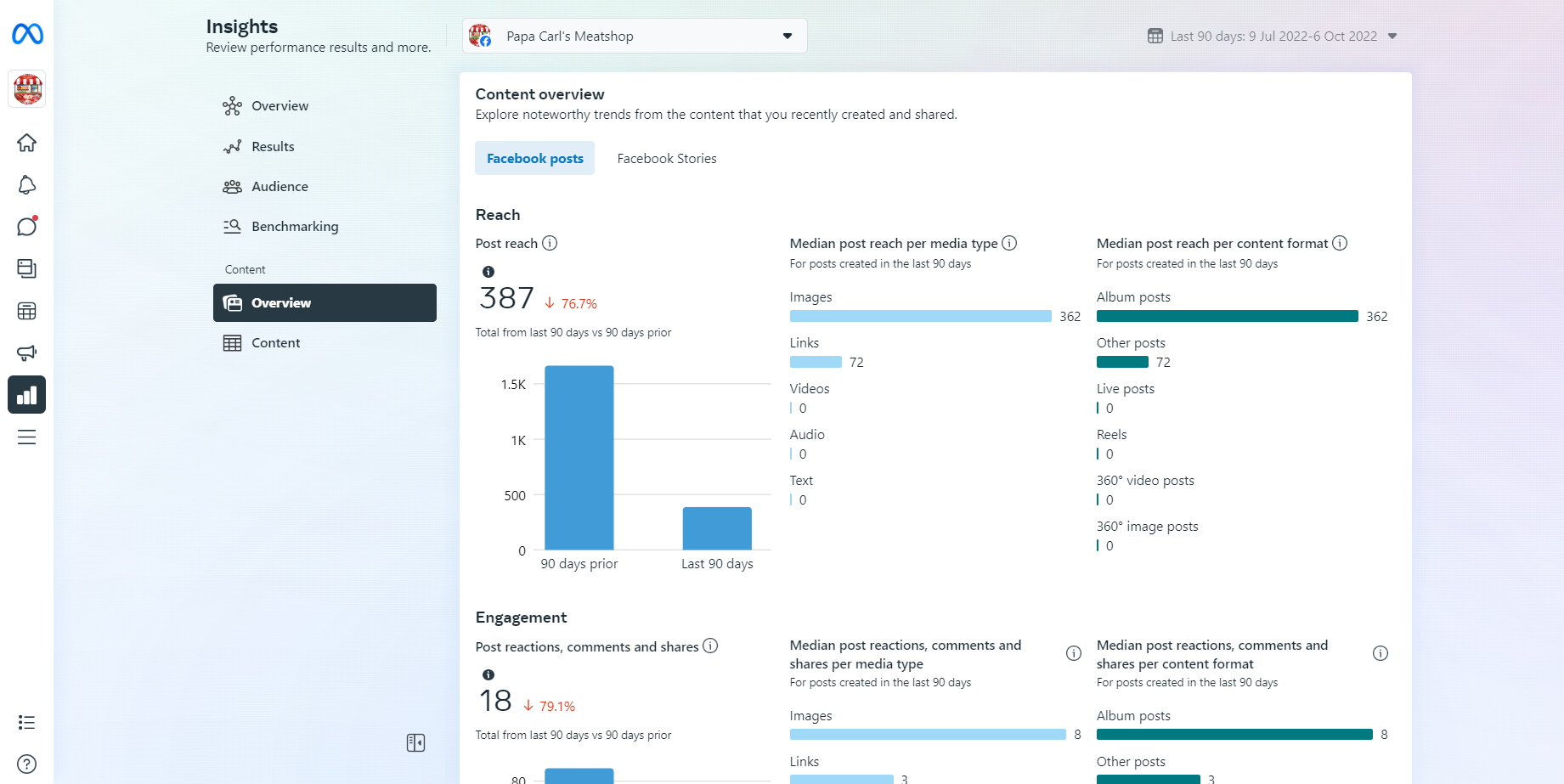Viewport: 1564px width, 784px height.
Task: Click the 360° image posts label
Action: click(1147, 527)
